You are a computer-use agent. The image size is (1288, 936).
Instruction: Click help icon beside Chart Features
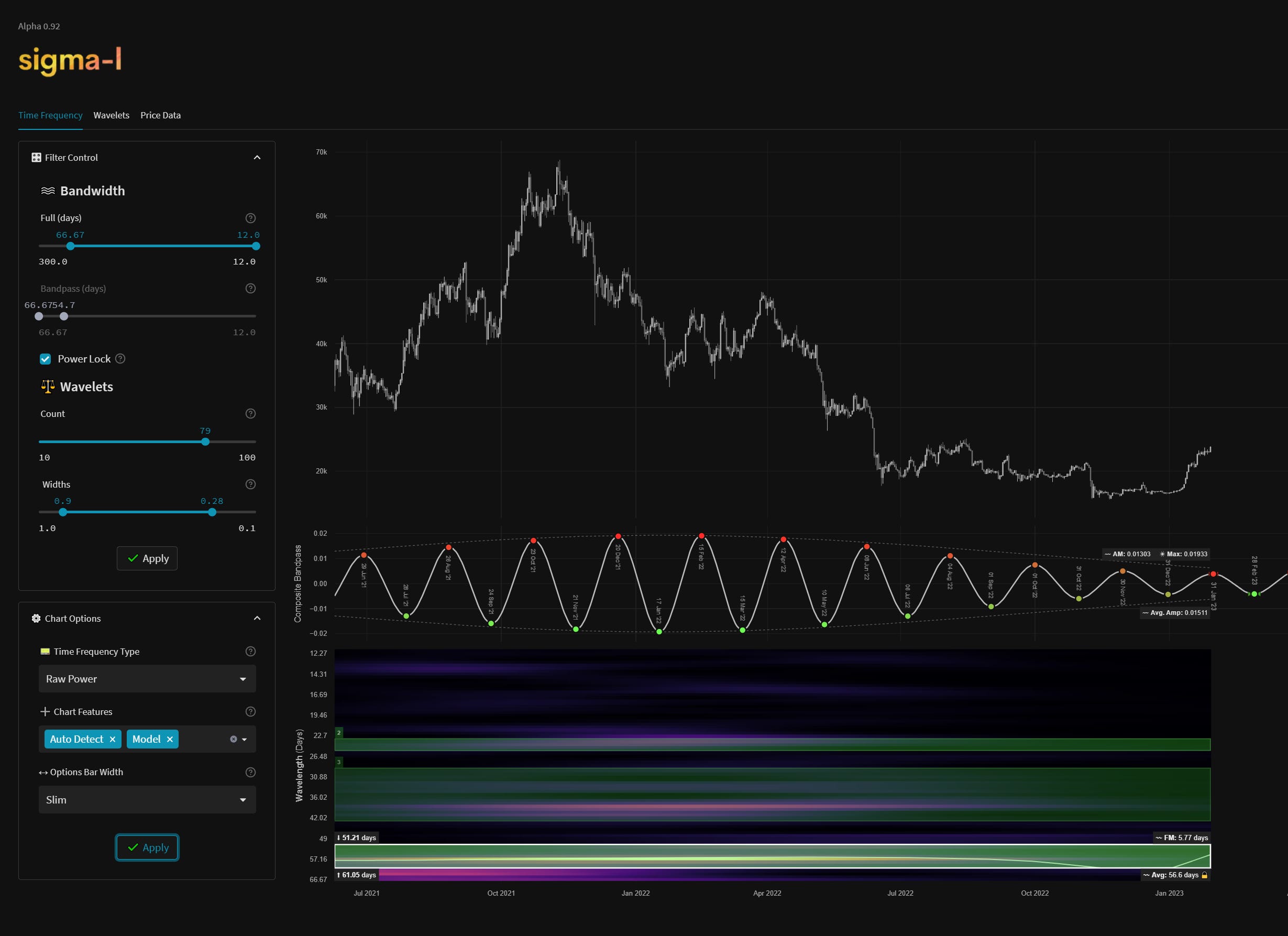coord(250,712)
